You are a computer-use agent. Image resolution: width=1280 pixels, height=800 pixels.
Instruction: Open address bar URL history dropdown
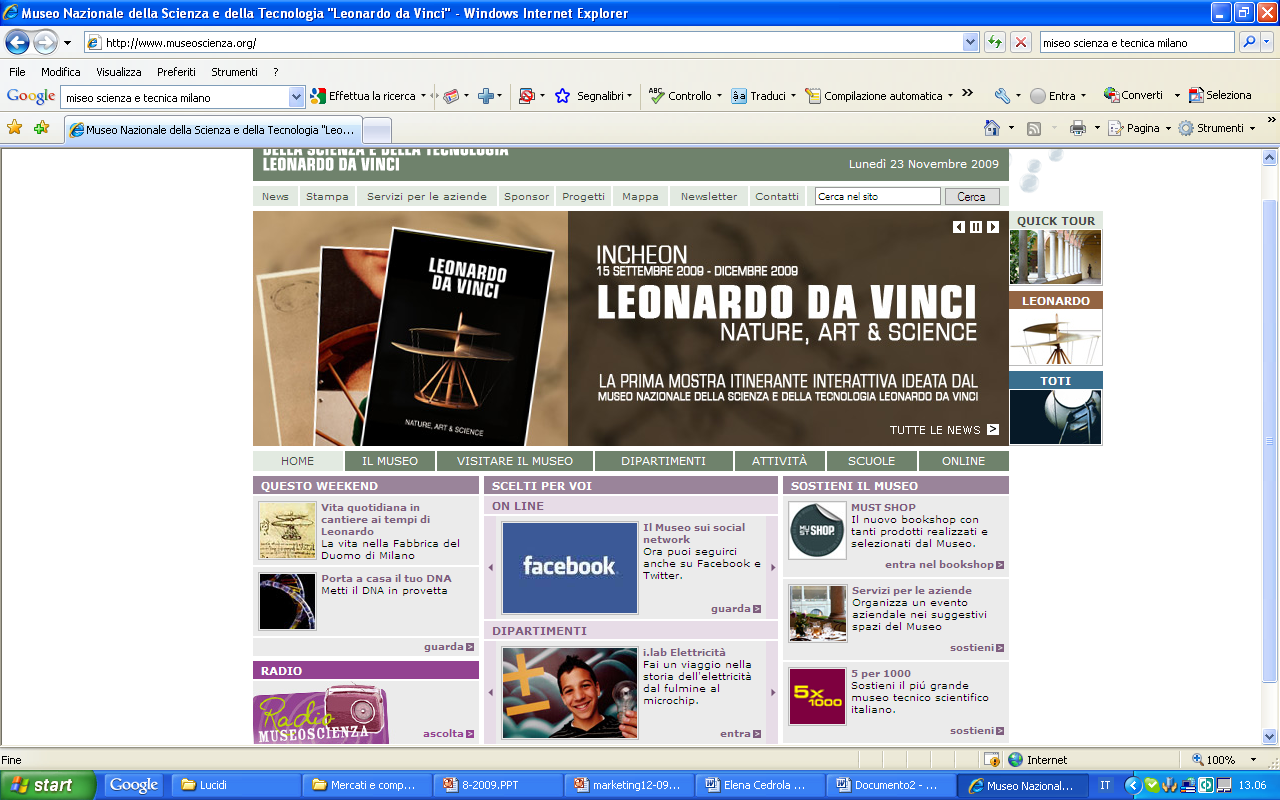click(970, 42)
